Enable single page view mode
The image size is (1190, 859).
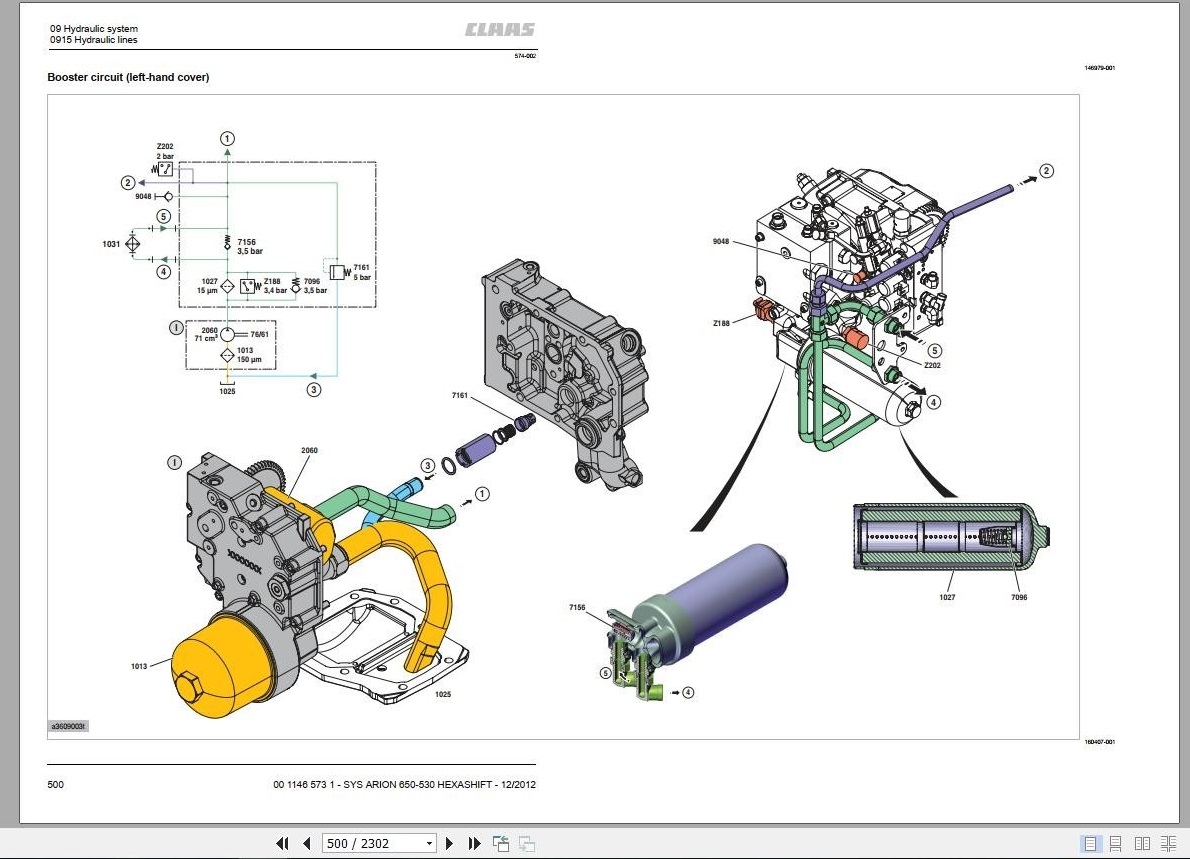pos(1090,843)
